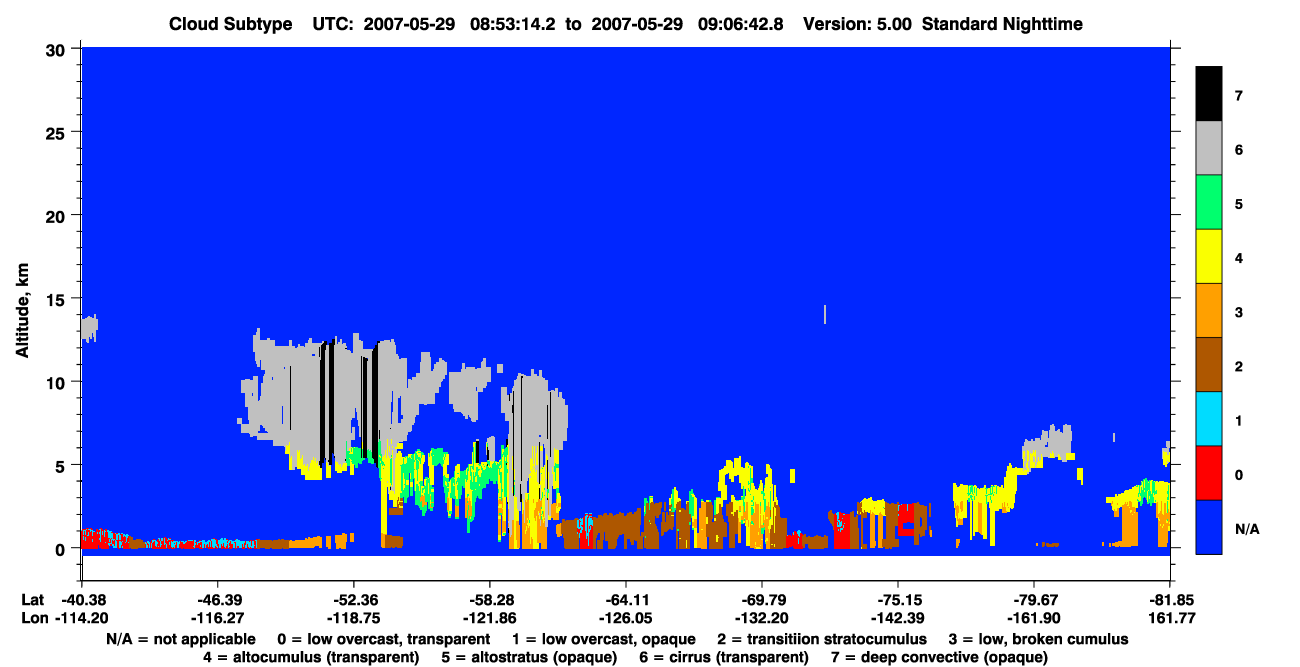The image size is (1300, 667).
Task: Click the longitude value -121.86
Action: [489, 618]
